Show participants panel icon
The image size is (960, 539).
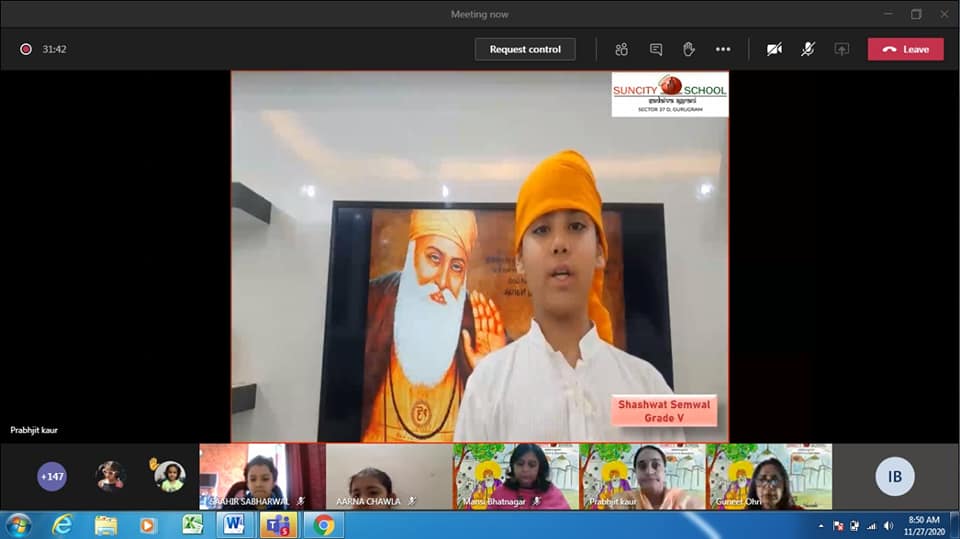(621, 49)
